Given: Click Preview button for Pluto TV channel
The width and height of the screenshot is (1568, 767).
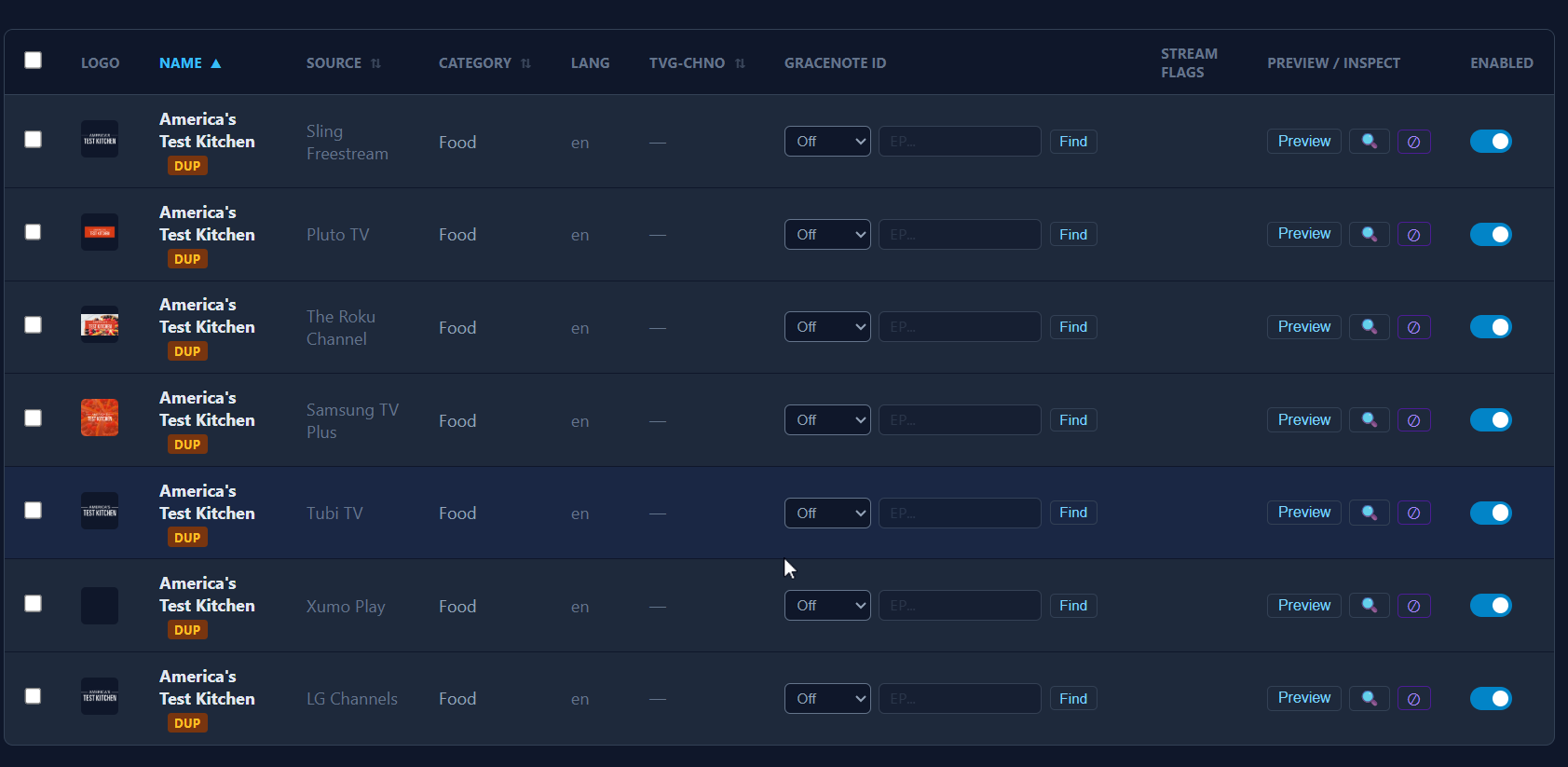Looking at the screenshot, I should [1303, 234].
